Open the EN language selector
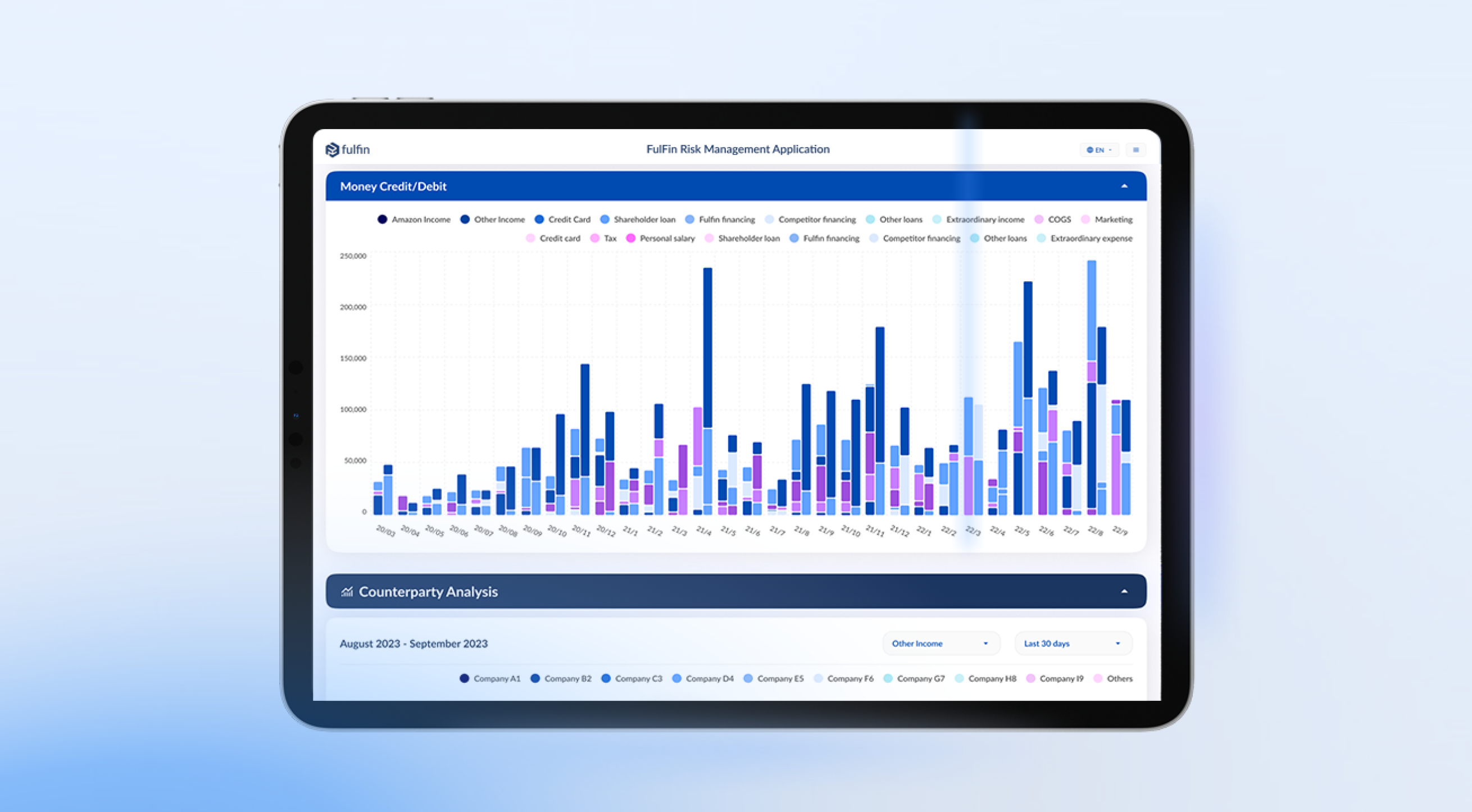The image size is (1472, 812). [x=1100, y=149]
